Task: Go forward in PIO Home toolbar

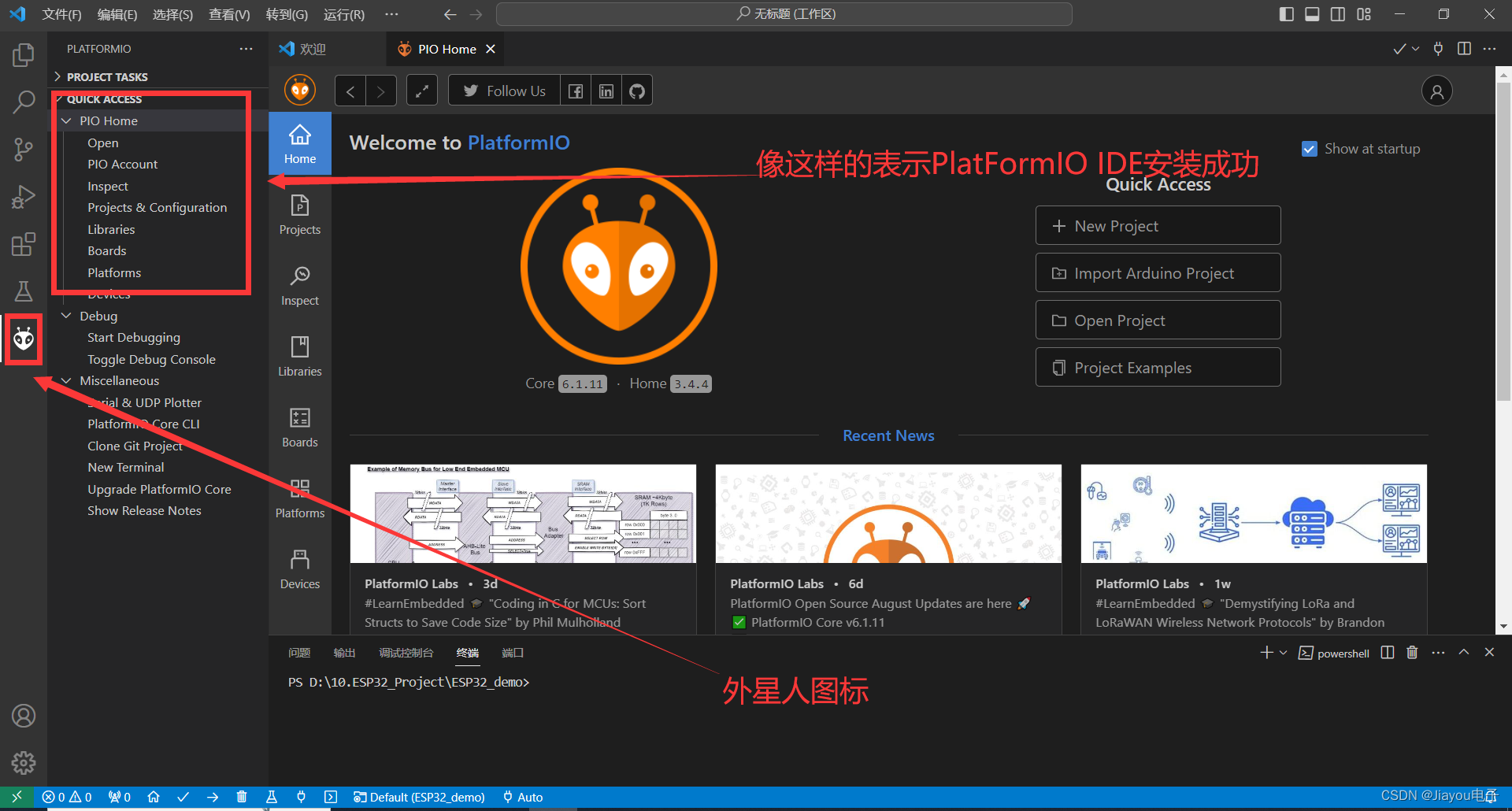Action: (x=381, y=91)
